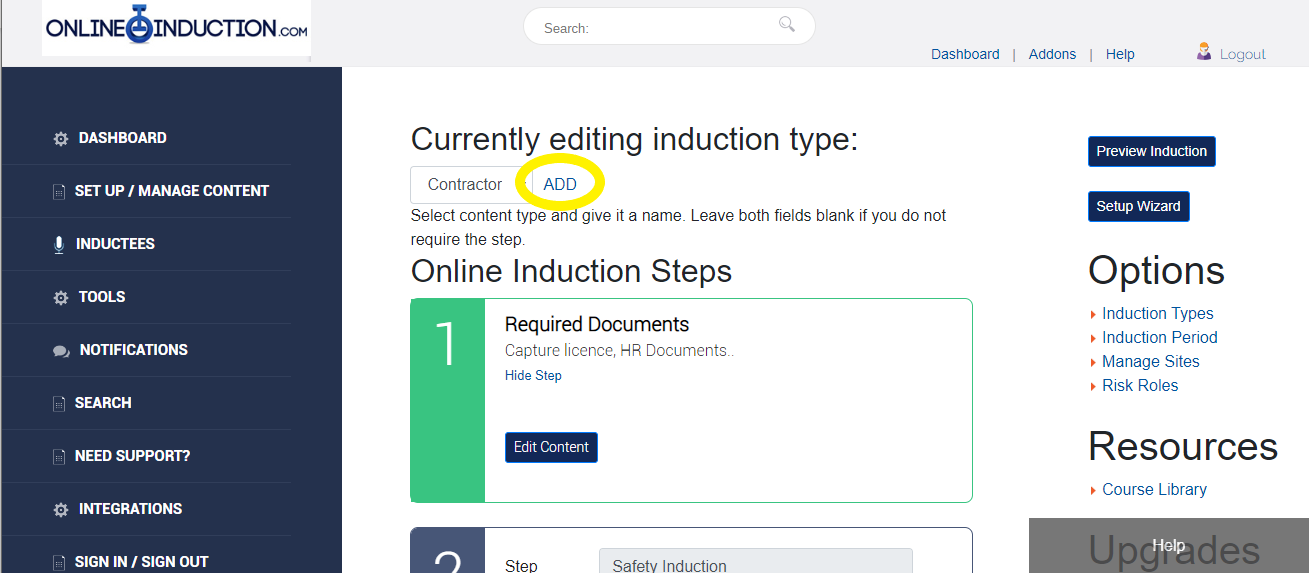Viewport: 1309px width, 573px height.
Task: Click the Preview Induction button
Action: 1152,151
